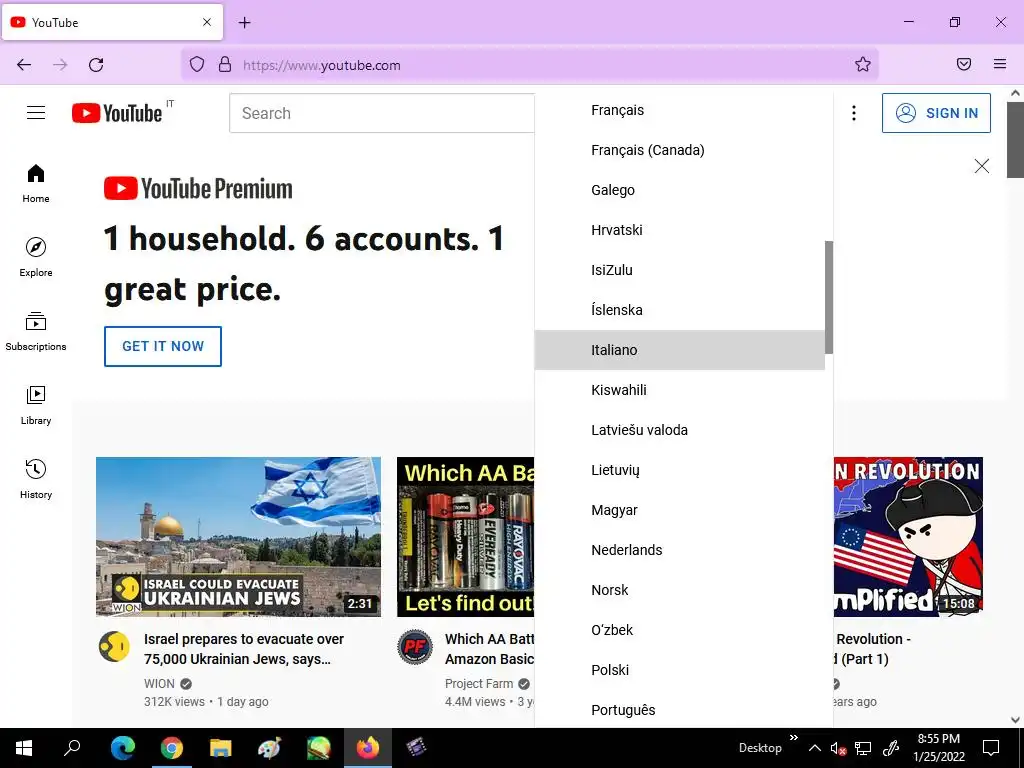Open Explore in the sidebar
The width and height of the screenshot is (1024, 768).
click(x=36, y=257)
